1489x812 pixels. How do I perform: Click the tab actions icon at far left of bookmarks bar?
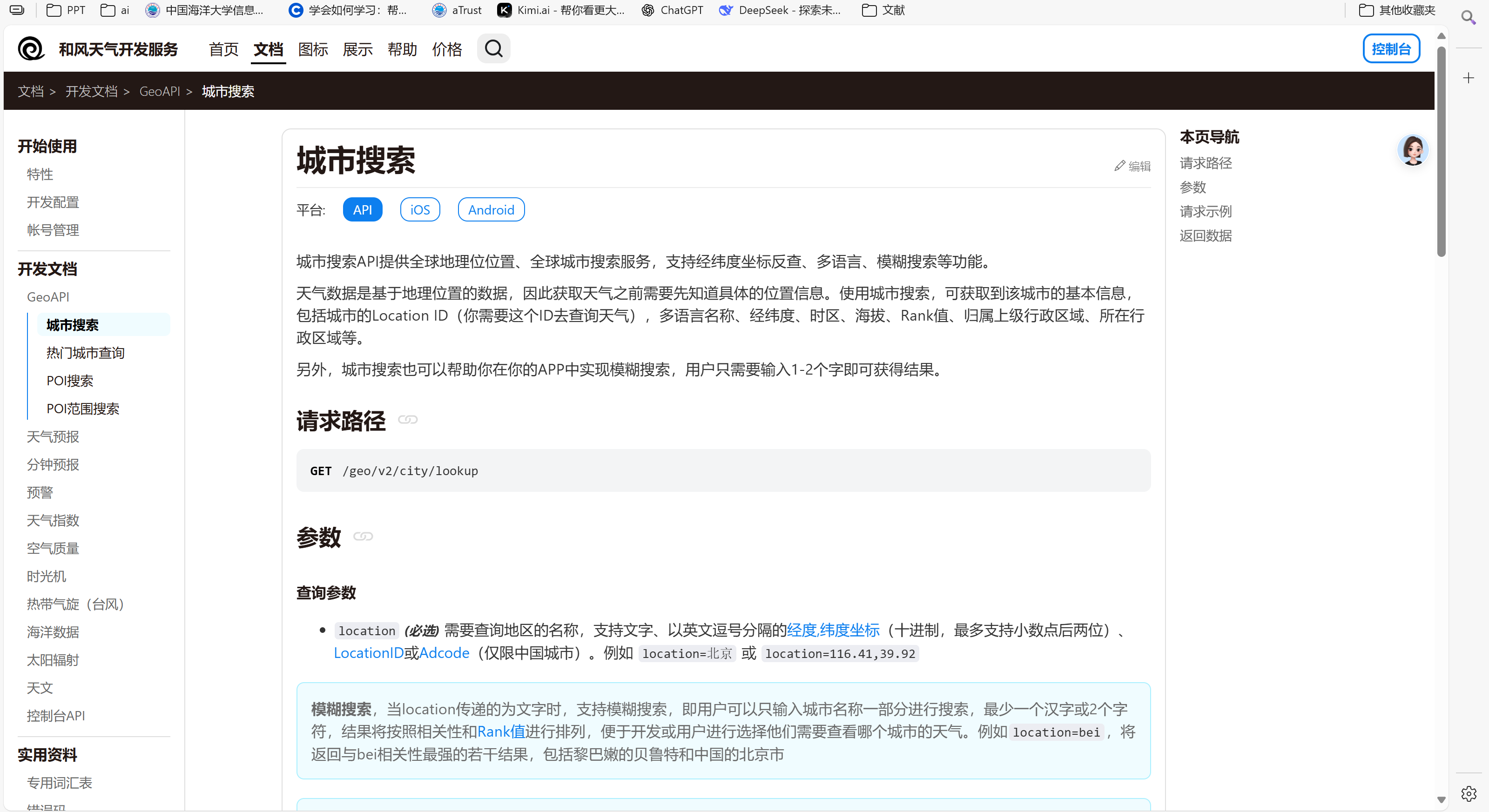17,10
